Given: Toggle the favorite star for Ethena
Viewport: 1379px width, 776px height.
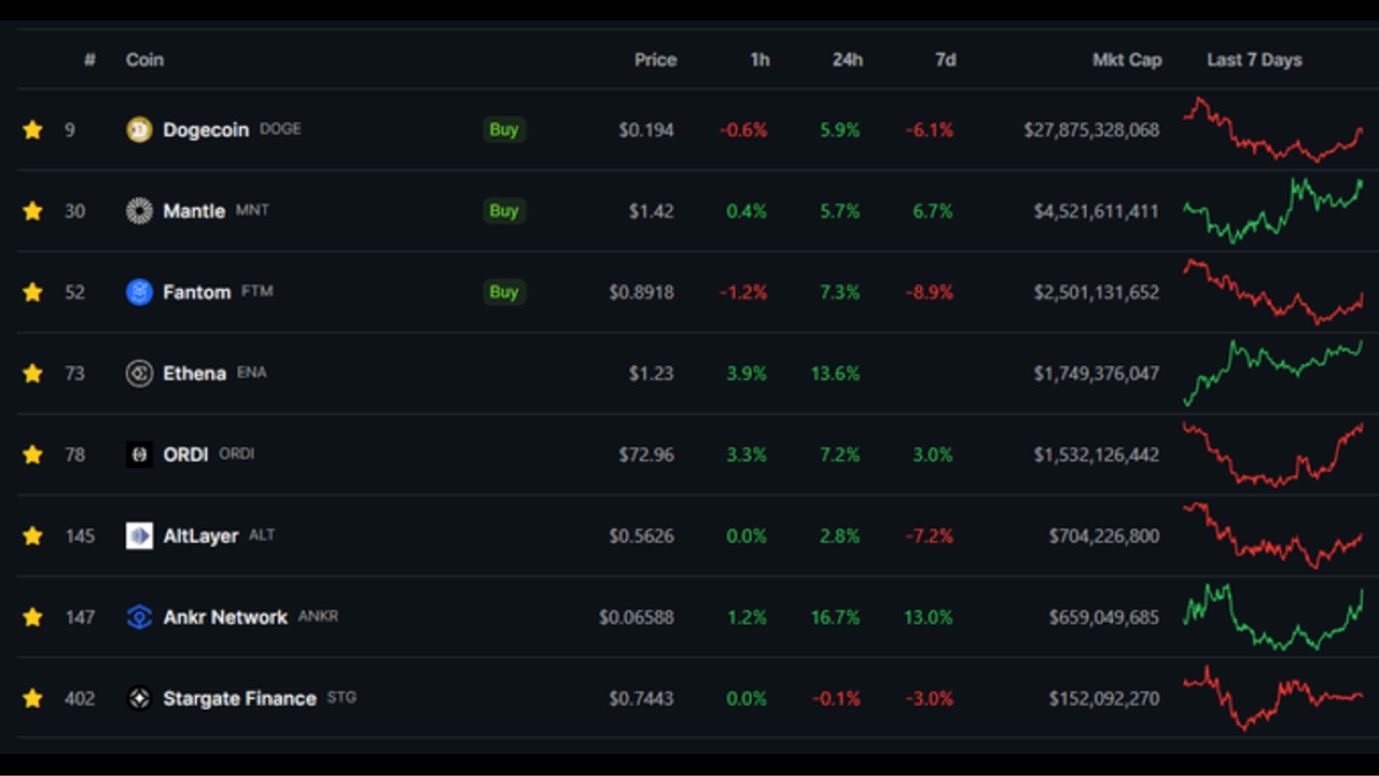Looking at the screenshot, I should pyautogui.click(x=33, y=373).
